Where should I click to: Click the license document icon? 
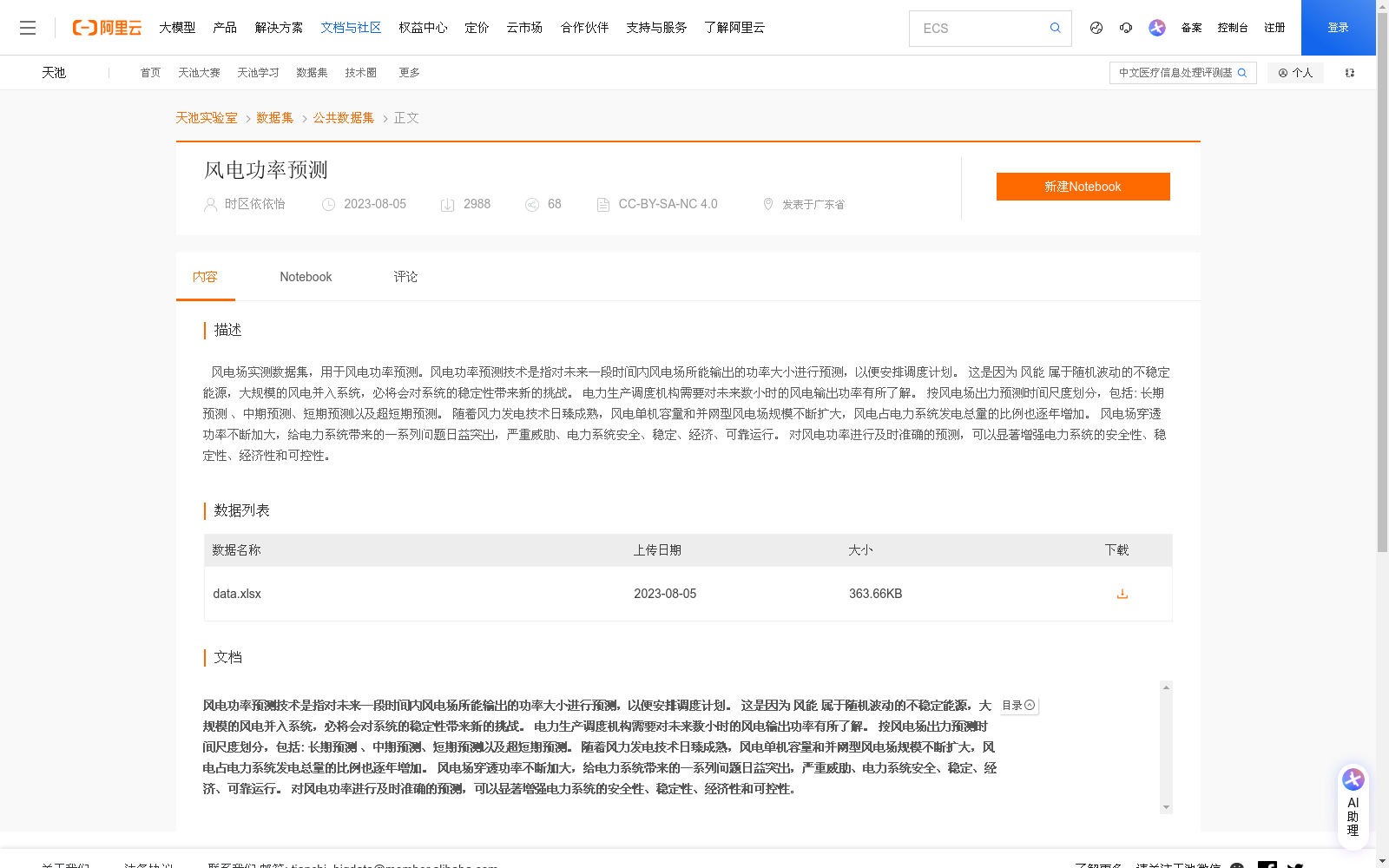click(602, 205)
